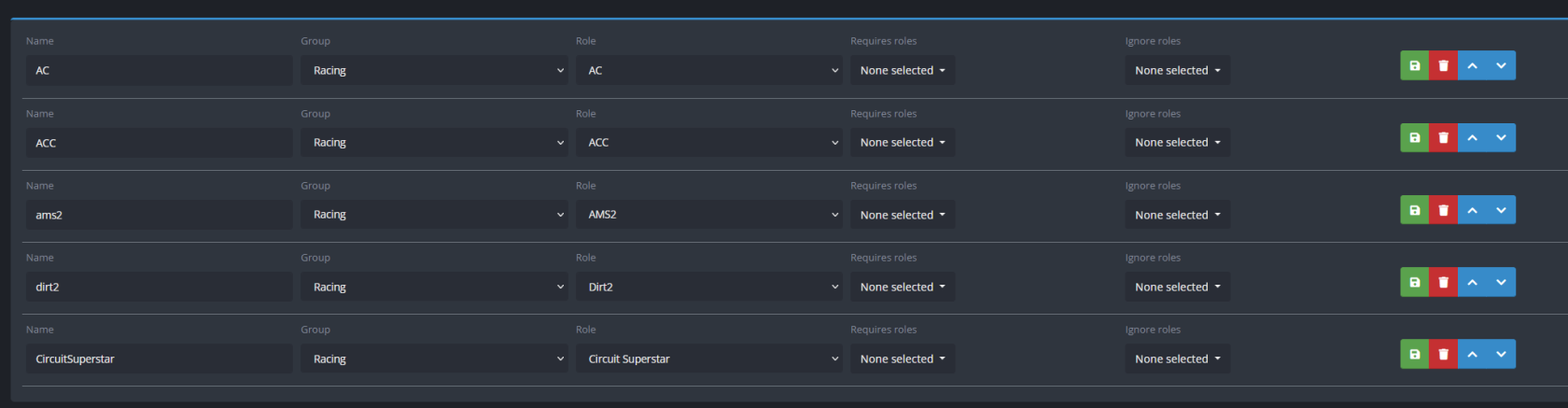Open the Role dropdown showing Dirt2
The image size is (1568, 408).
(708, 287)
